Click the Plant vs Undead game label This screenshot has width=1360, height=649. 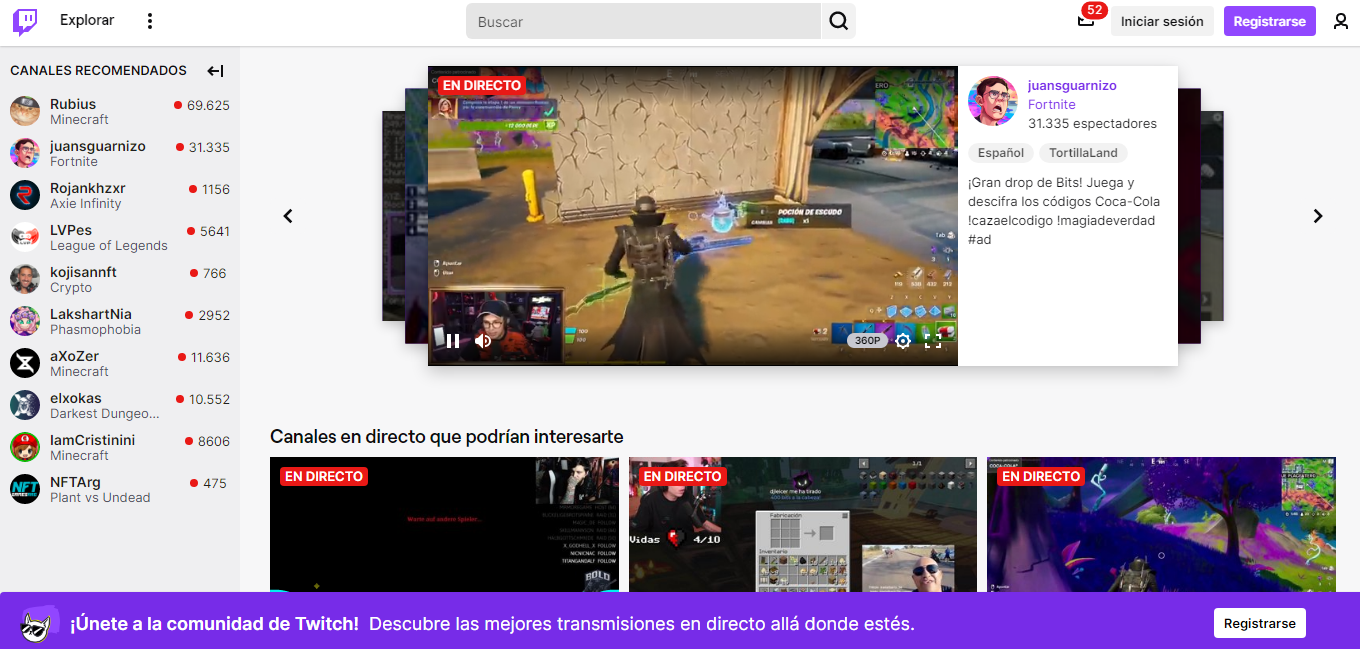(100, 498)
